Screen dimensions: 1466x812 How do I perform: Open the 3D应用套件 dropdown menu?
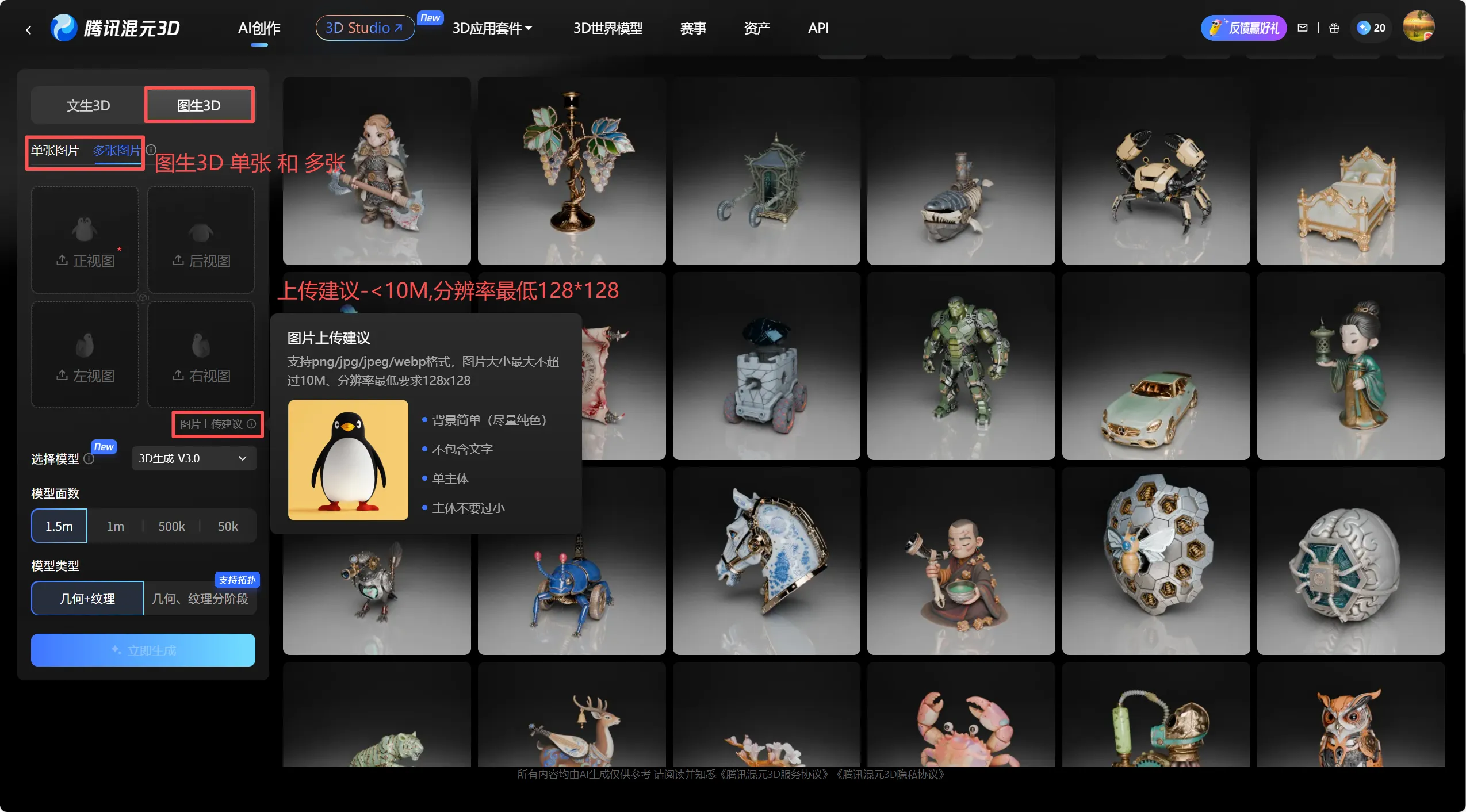pos(492,28)
